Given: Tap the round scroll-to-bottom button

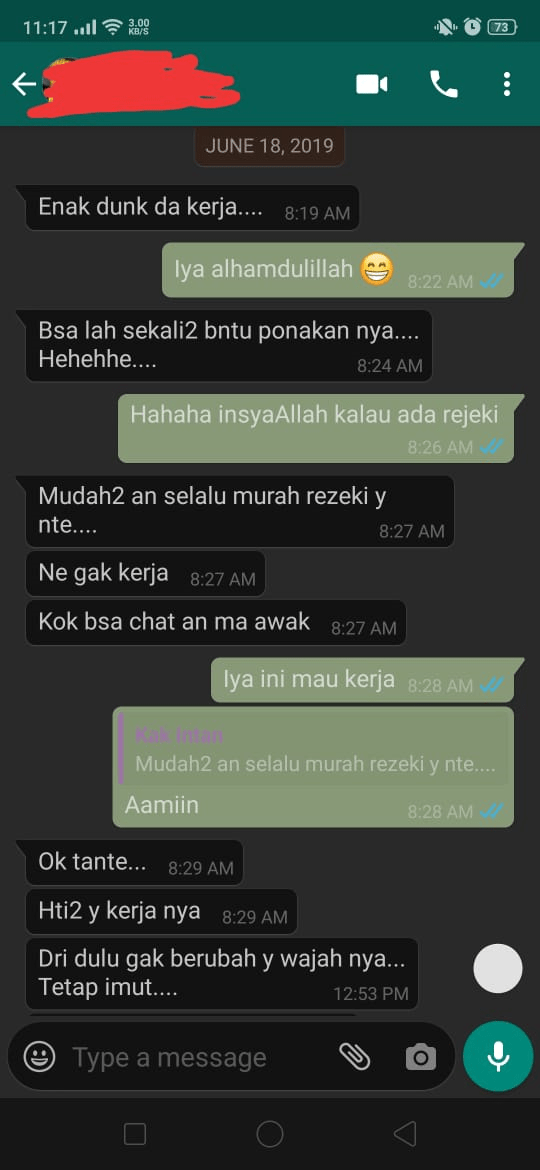Looking at the screenshot, I should [498, 969].
